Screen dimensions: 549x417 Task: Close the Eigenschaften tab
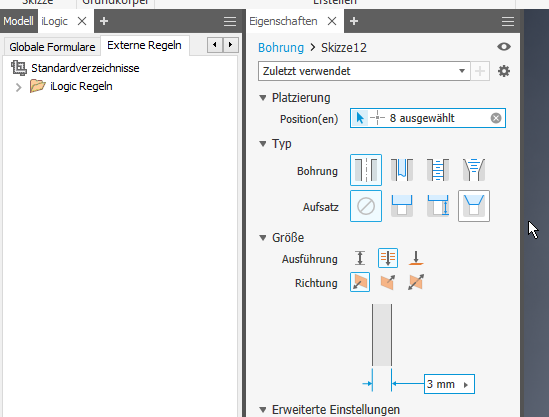click(332, 21)
